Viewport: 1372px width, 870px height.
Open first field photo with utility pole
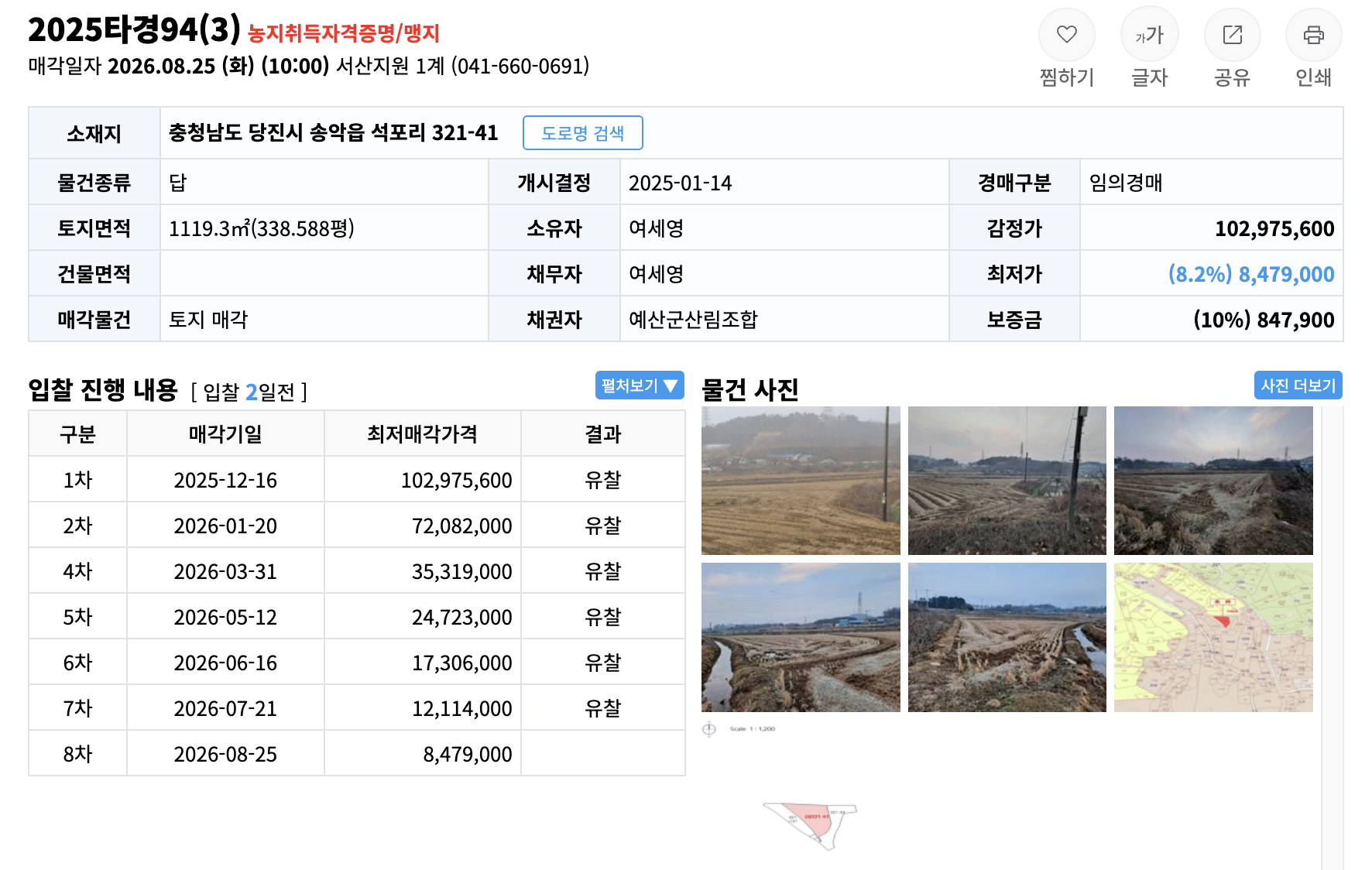pyautogui.click(x=801, y=481)
